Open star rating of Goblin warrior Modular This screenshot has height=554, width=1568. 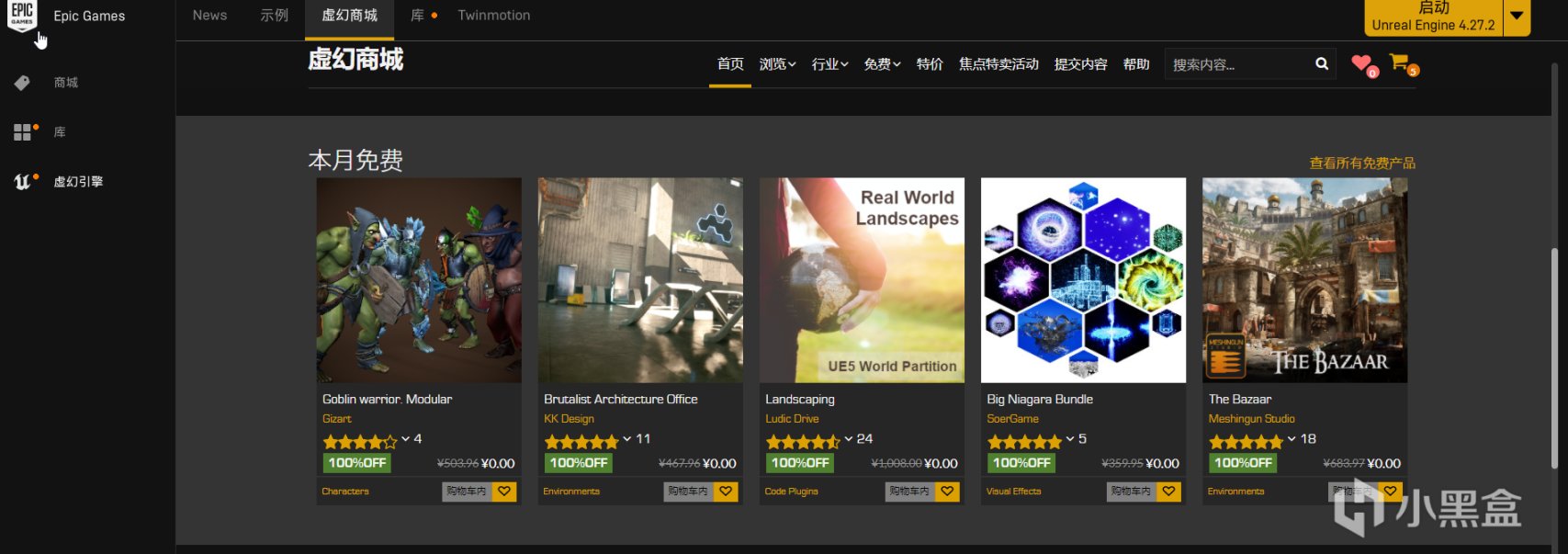tap(359, 442)
